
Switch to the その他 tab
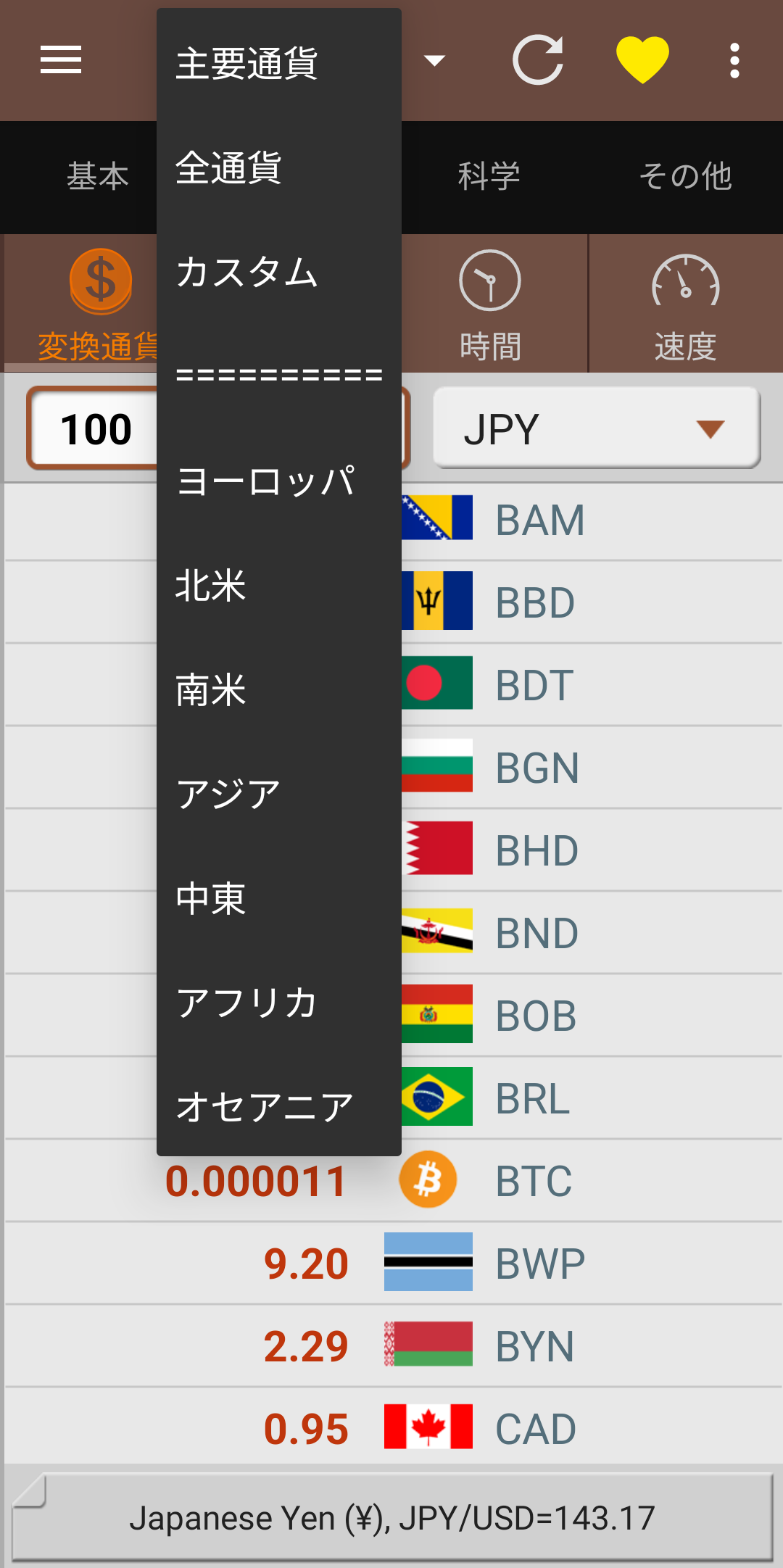685,176
